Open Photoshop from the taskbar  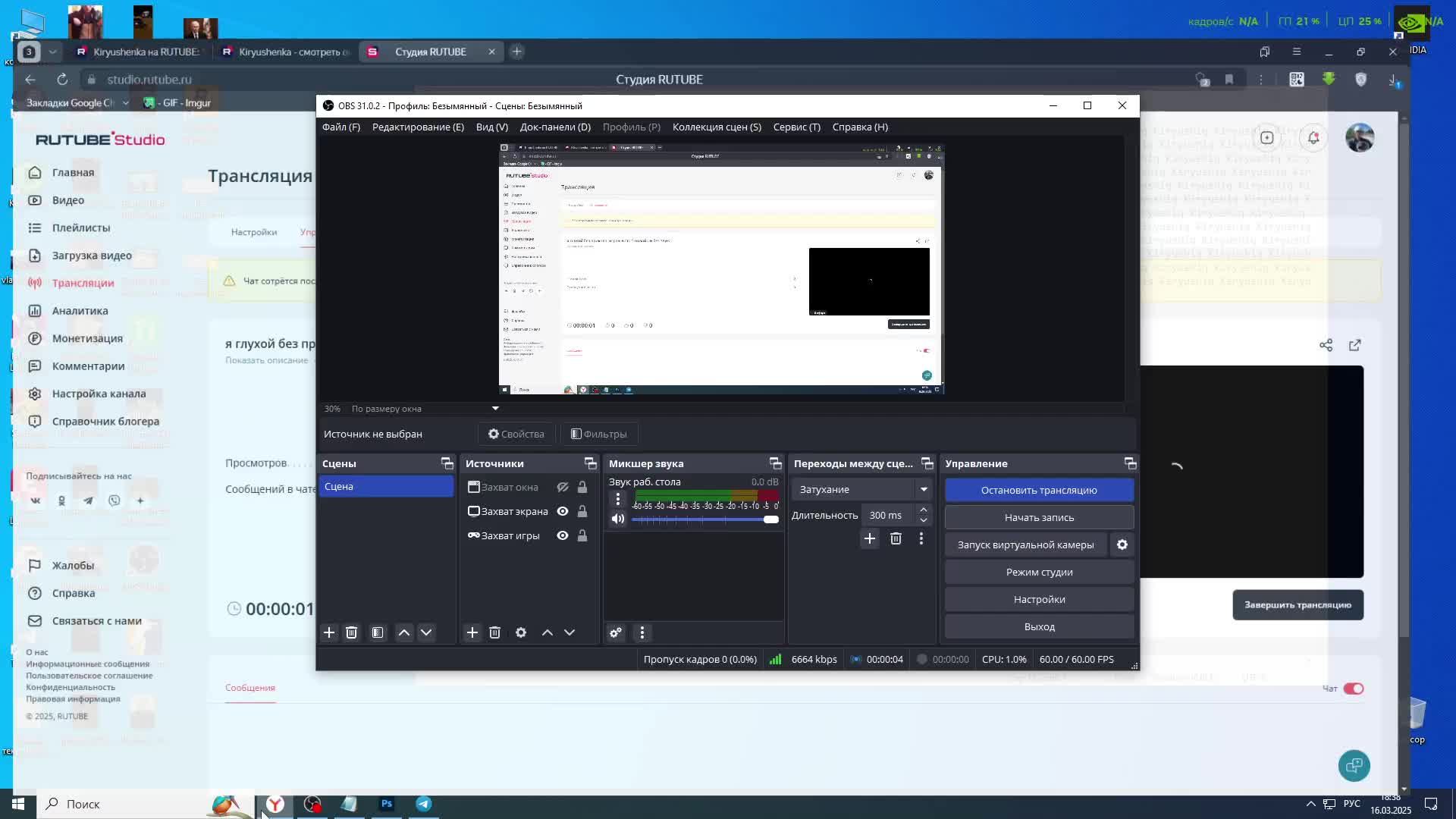tap(387, 804)
